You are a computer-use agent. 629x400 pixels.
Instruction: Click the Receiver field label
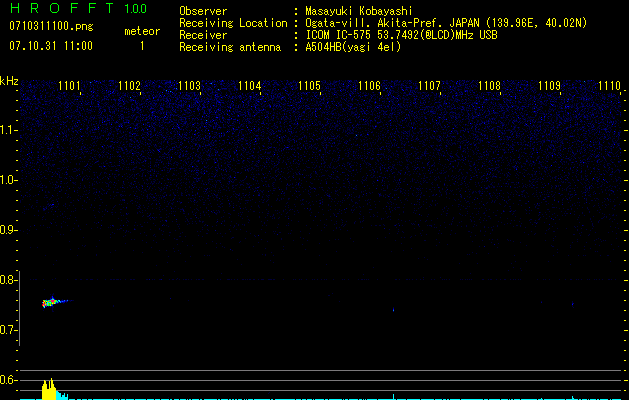click(203, 35)
